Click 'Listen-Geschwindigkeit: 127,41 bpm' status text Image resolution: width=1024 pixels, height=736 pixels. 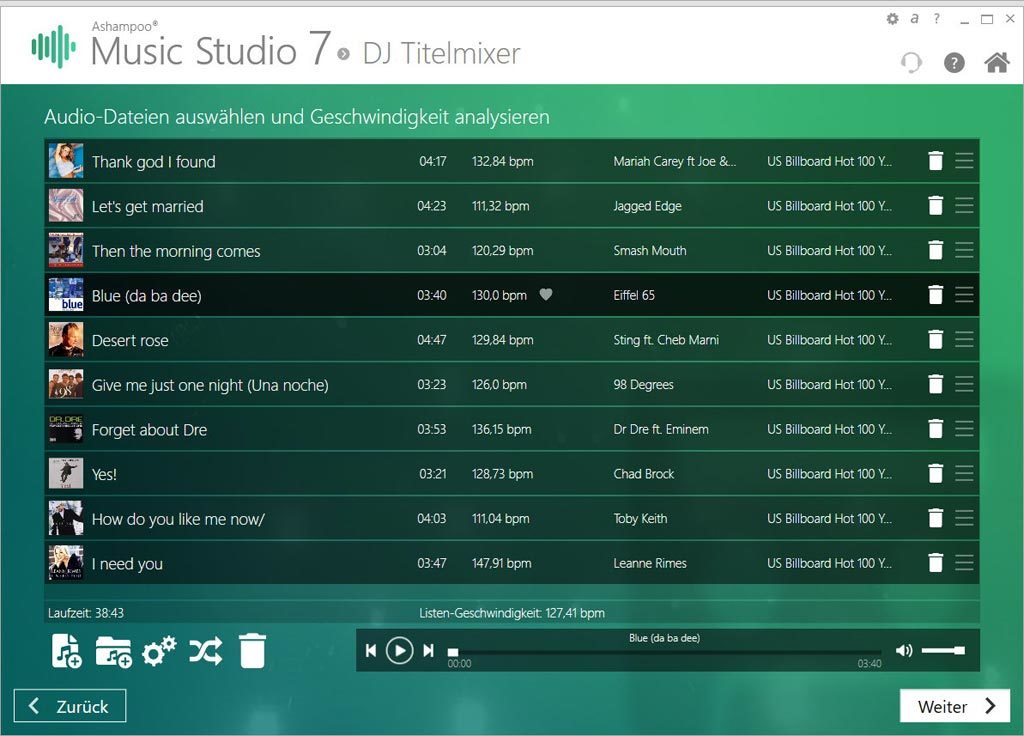(511, 613)
